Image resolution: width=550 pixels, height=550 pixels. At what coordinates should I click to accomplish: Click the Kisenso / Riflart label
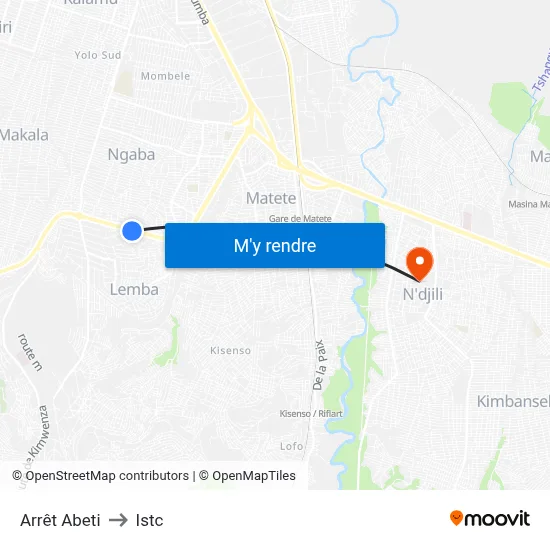311,414
